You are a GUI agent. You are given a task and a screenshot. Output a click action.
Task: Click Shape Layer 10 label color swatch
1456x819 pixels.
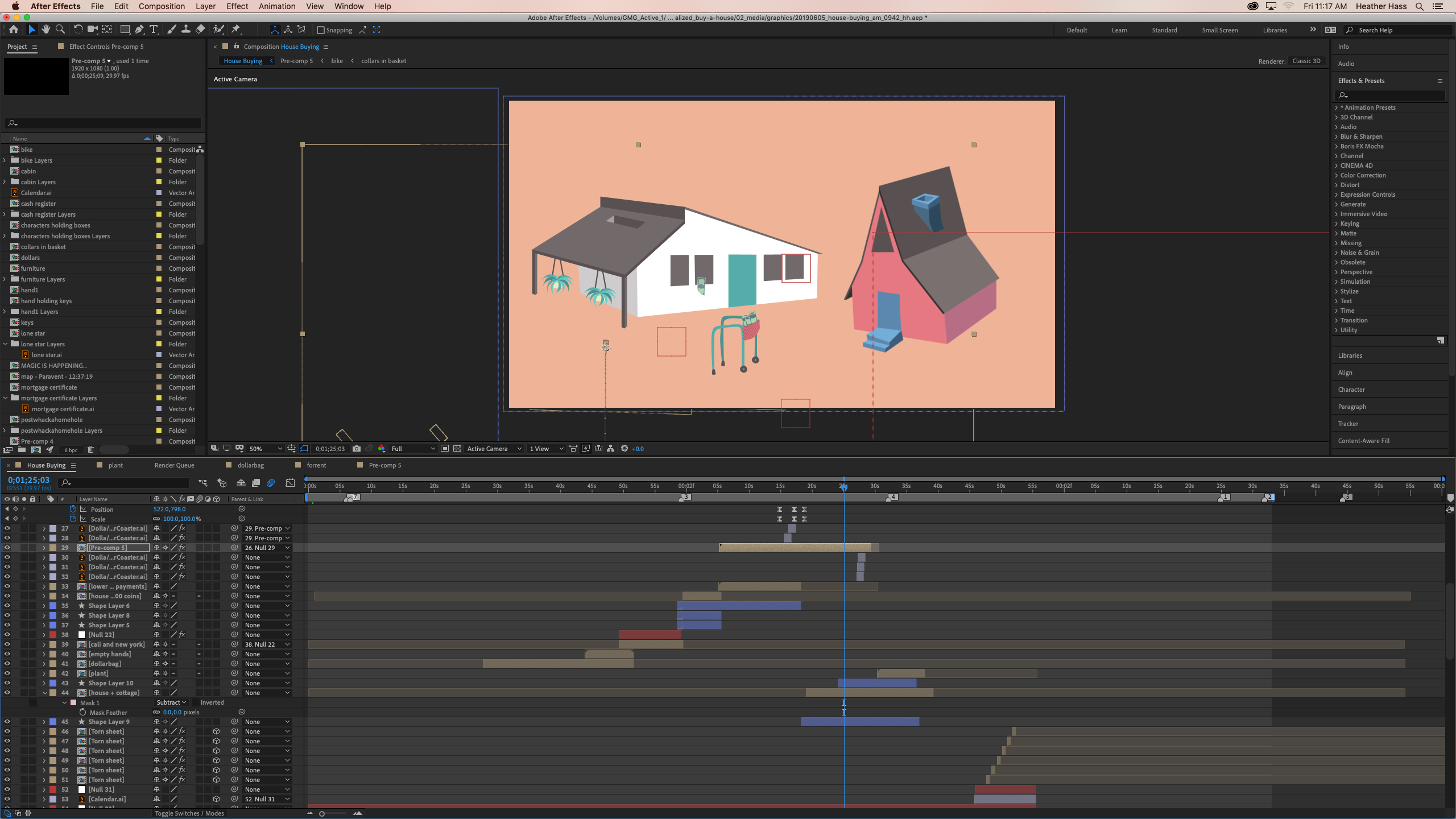click(x=53, y=683)
